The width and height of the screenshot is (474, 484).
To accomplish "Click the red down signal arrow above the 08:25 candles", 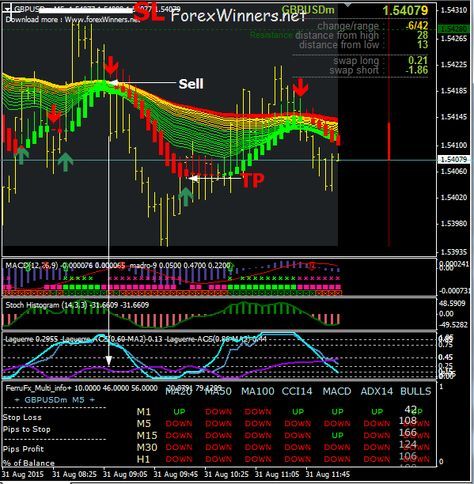I will click(54, 113).
